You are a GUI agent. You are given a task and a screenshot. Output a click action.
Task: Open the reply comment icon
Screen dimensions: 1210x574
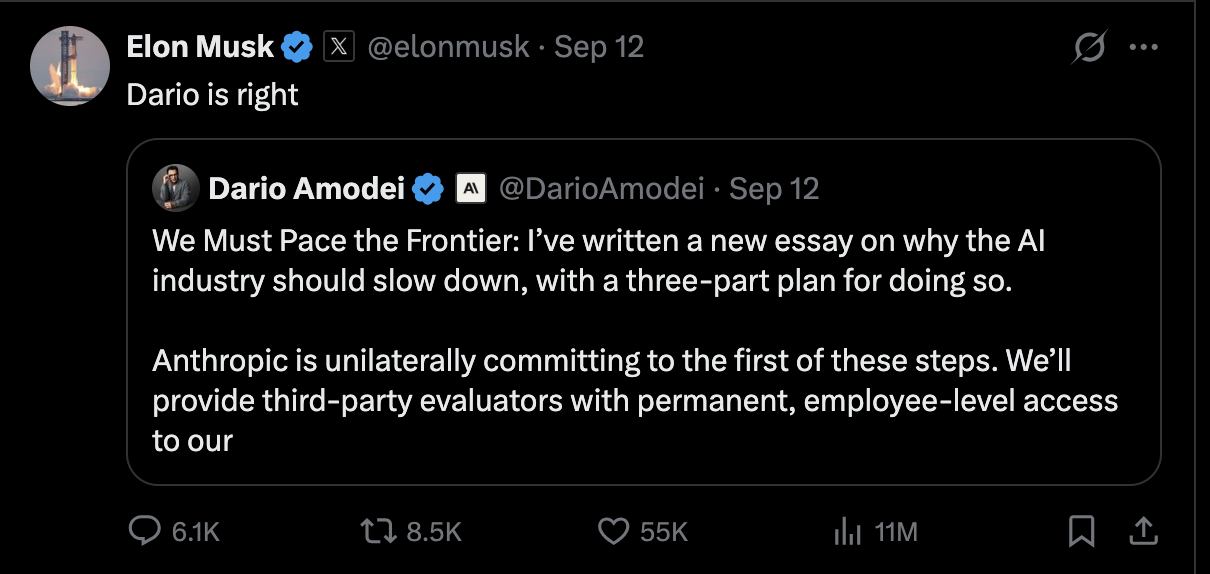(146, 532)
